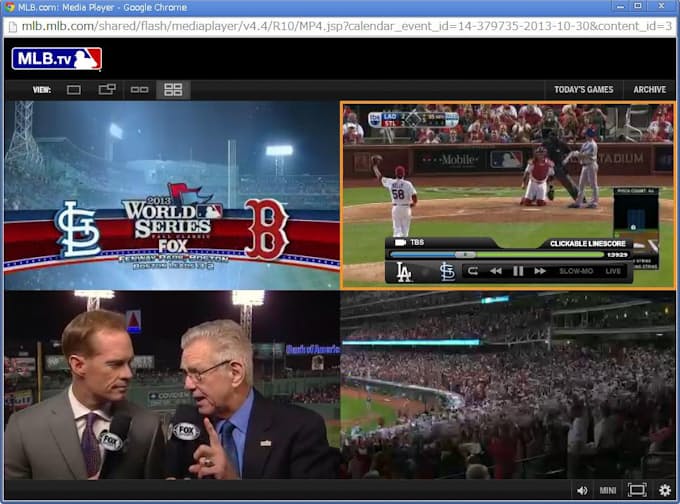Open TODAY'S GAMES tab
This screenshot has width=680, height=504.
click(584, 90)
